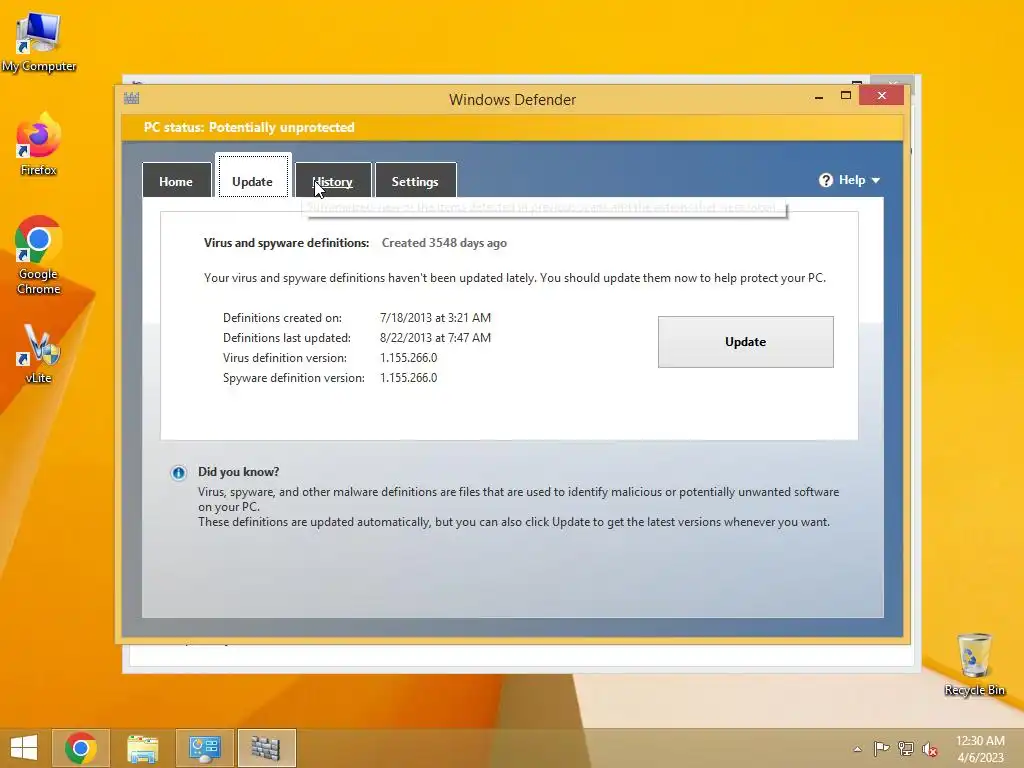1024x768 pixels.
Task: Click 'Created 3548 days ago' text
Action: pos(444,243)
